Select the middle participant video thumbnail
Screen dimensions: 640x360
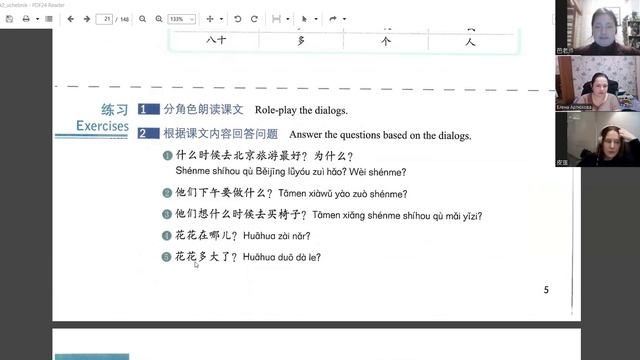tap(598, 83)
